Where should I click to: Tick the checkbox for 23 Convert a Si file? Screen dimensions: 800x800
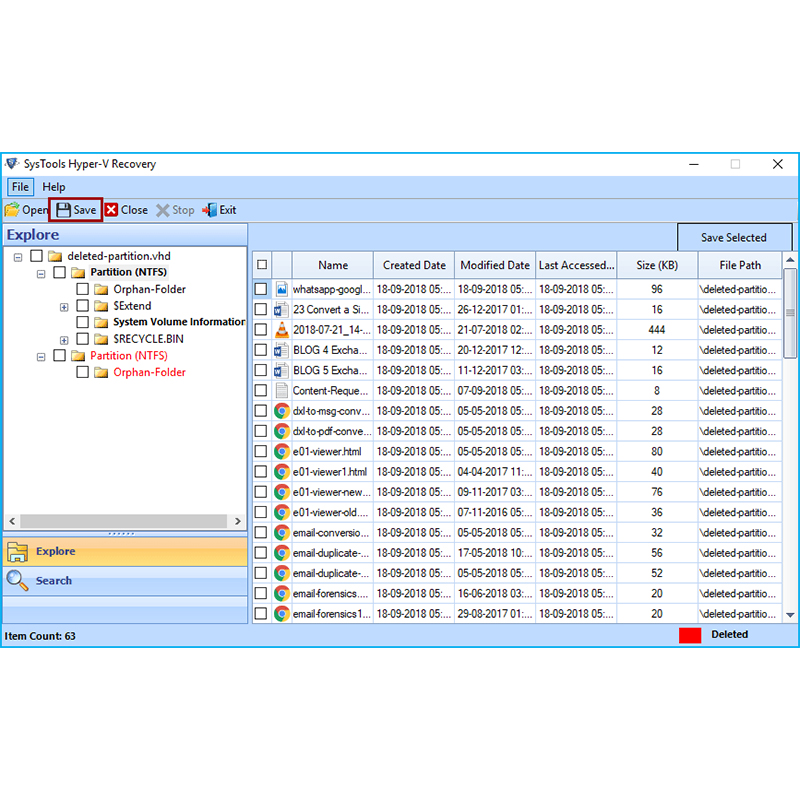(261, 310)
